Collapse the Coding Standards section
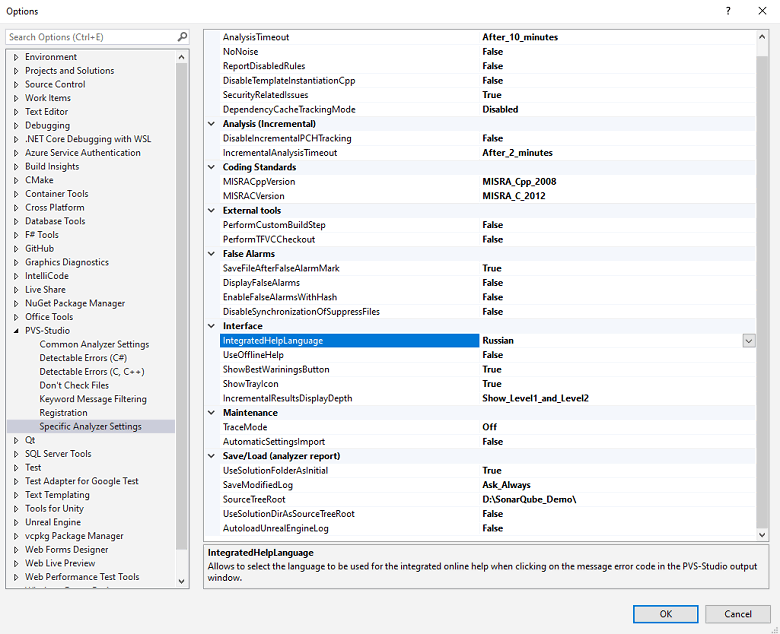Screen dimensions: 780x634 click(x=211, y=168)
